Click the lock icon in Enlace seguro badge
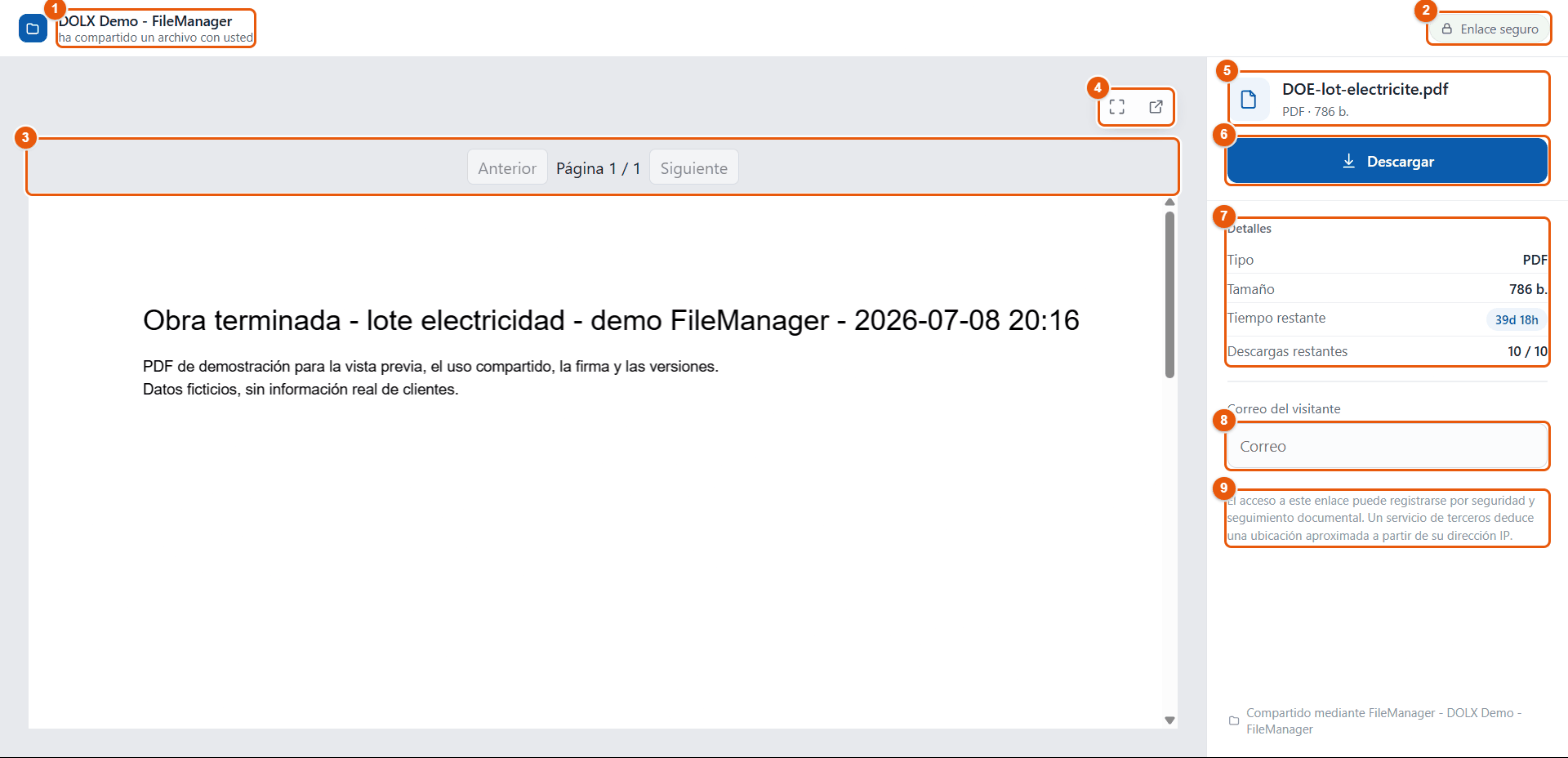 click(x=1446, y=30)
